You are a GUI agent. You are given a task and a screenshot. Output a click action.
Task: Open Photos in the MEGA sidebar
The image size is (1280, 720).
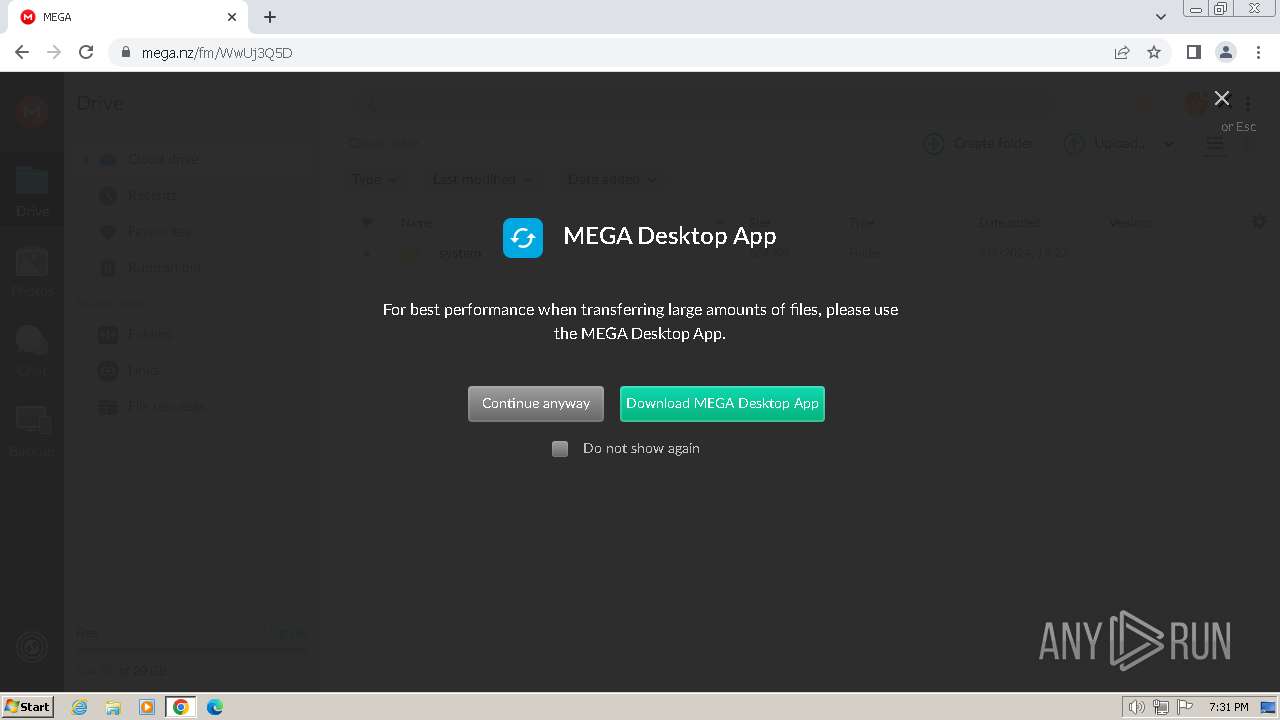[x=32, y=272]
